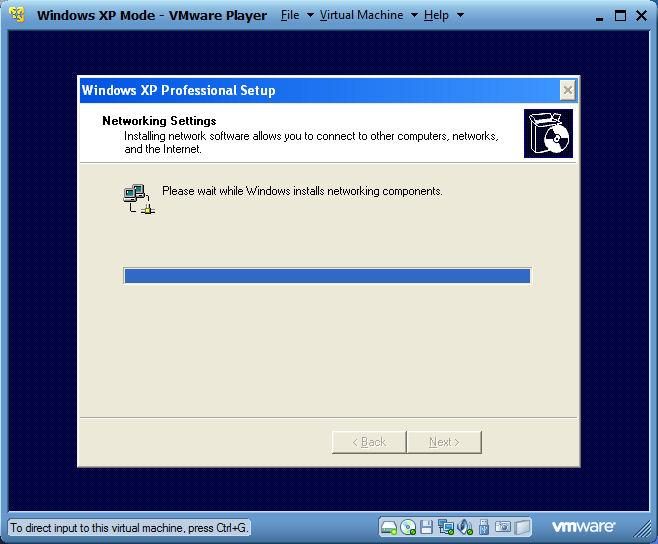Click the CD/DVD drive status icon
The height and width of the screenshot is (544, 658).
pyautogui.click(x=408, y=527)
